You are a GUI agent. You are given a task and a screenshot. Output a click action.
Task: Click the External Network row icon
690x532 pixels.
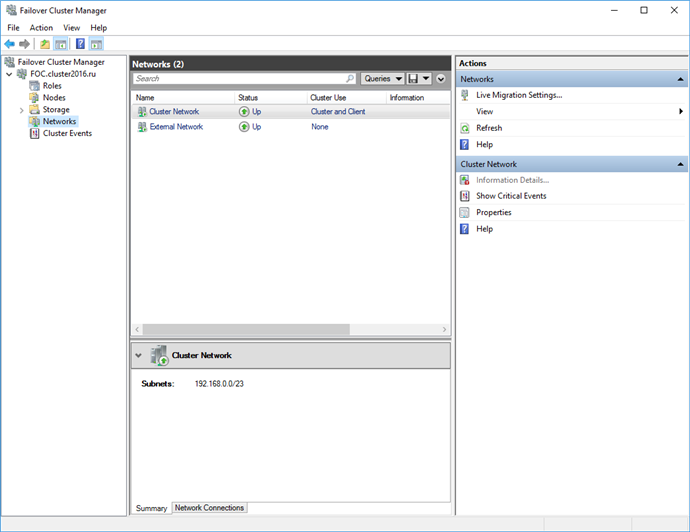coord(142,127)
